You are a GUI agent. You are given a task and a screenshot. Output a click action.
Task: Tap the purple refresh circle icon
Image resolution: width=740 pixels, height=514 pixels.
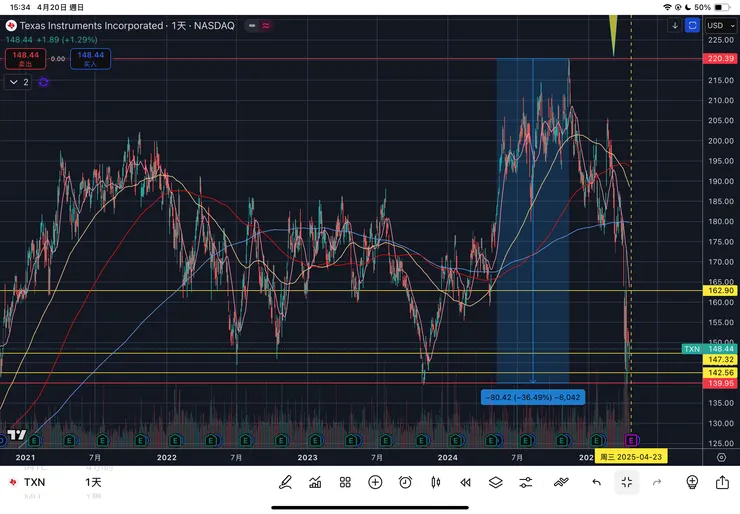click(43, 82)
